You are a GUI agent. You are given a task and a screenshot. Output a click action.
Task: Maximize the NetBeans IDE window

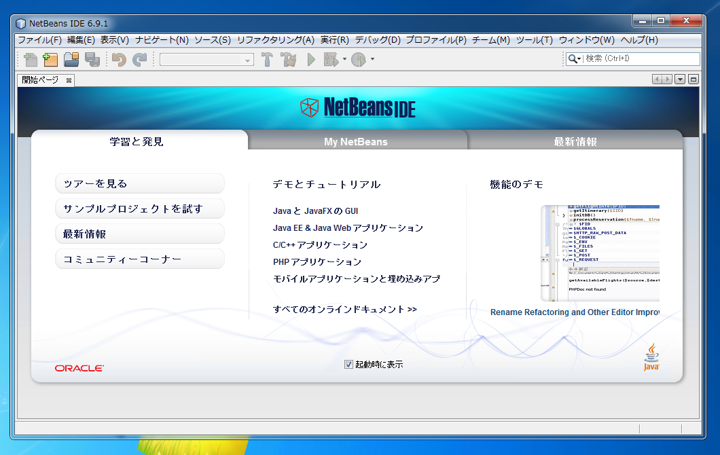pyautogui.click(x=661, y=21)
